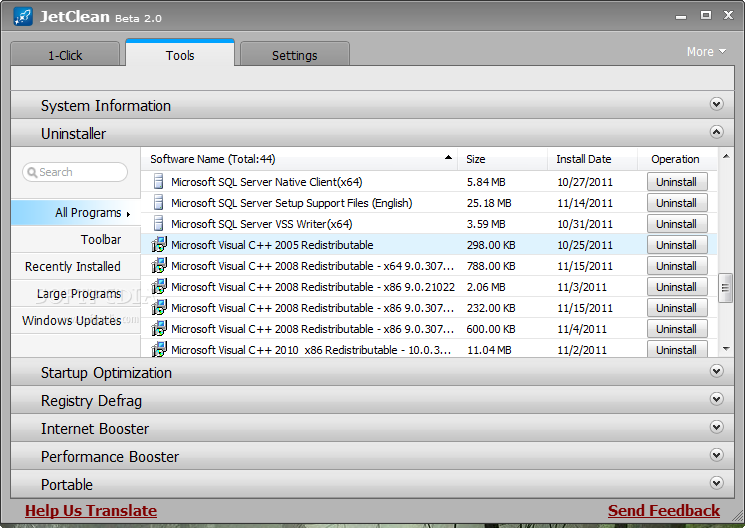This screenshot has height=528, width=745.
Task: Click the 788.00 KB size value
Action: coord(491,266)
